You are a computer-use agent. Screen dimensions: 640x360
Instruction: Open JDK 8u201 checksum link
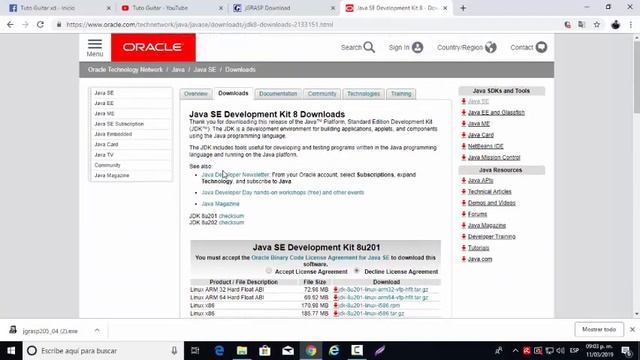[x=231, y=216]
